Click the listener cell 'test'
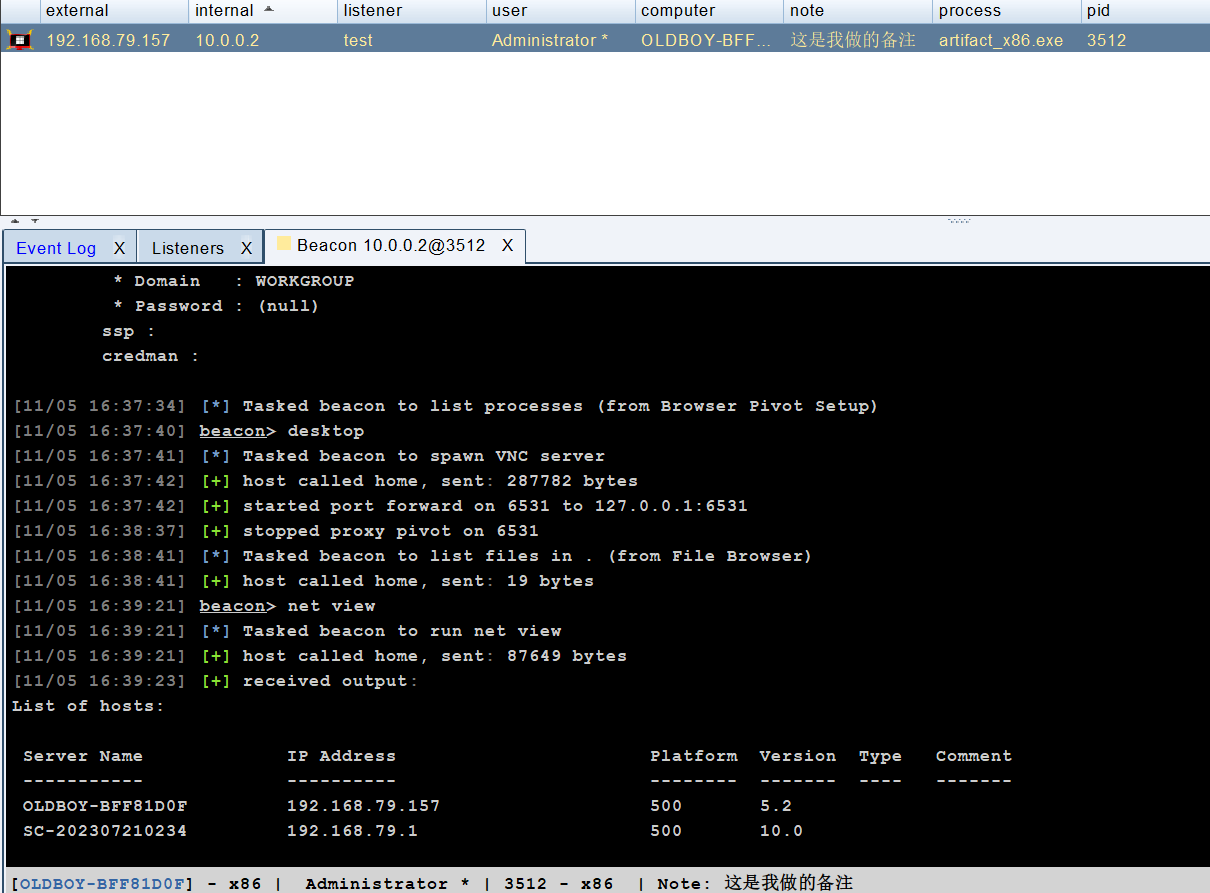 coord(358,40)
